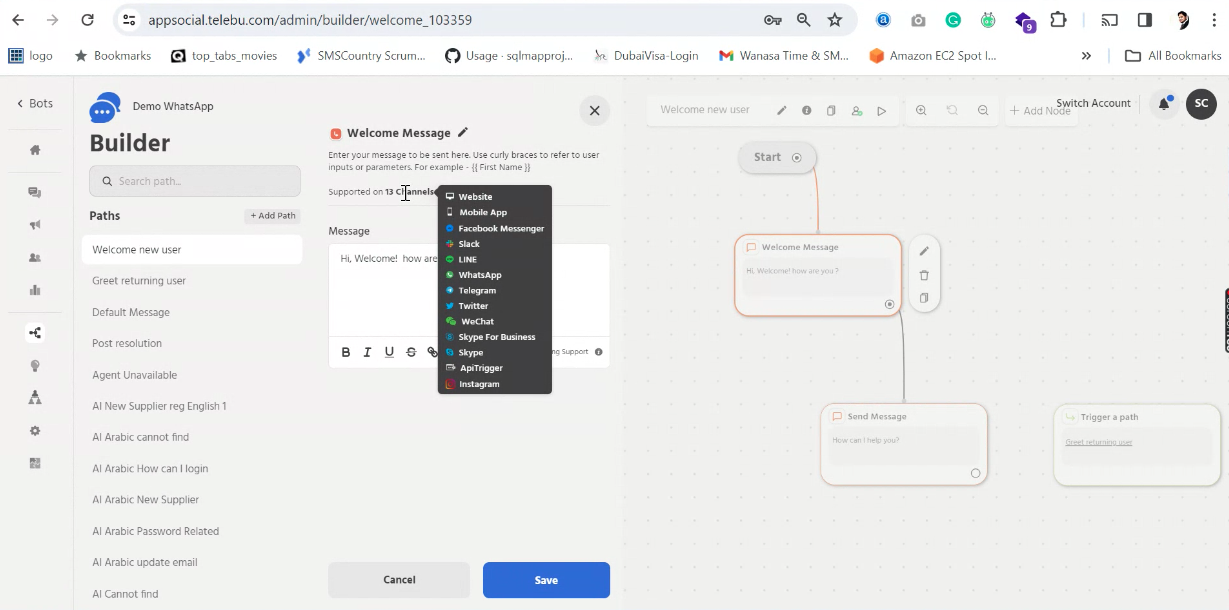This screenshot has height=610, width=1229.
Task: Open the conversations chat icon in sidebar
Action: pyautogui.click(x=35, y=192)
